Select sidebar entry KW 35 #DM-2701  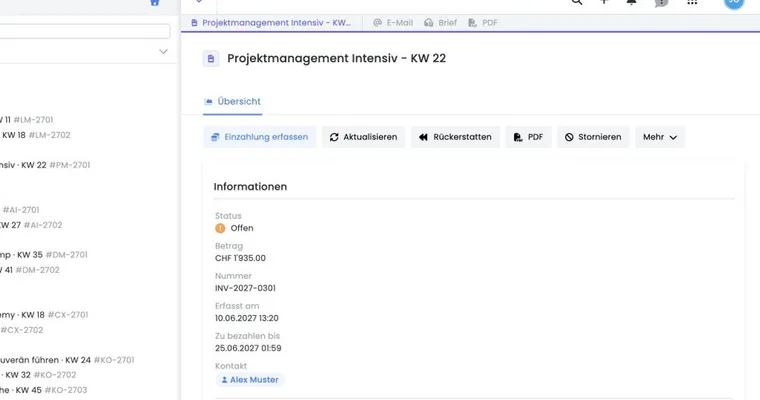point(44,255)
